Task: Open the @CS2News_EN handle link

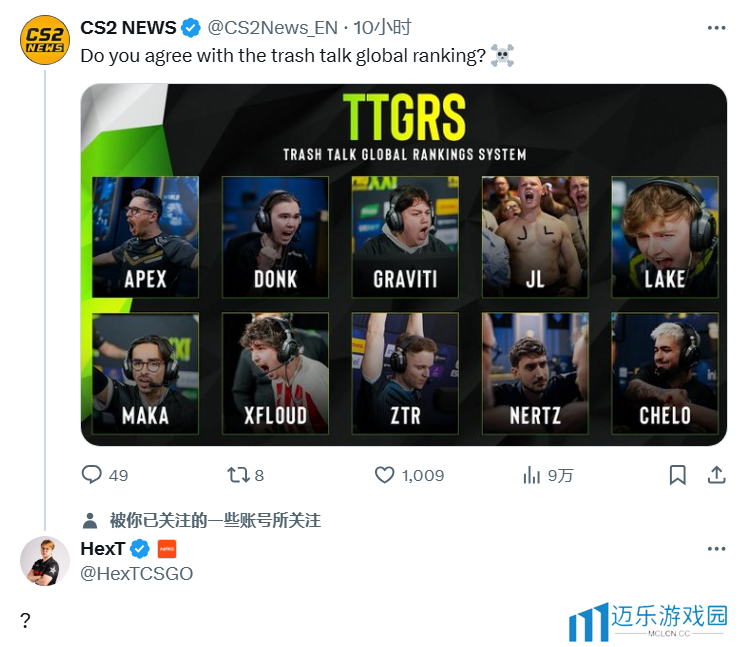Action: pyautogui.click(x=272, y=28)
